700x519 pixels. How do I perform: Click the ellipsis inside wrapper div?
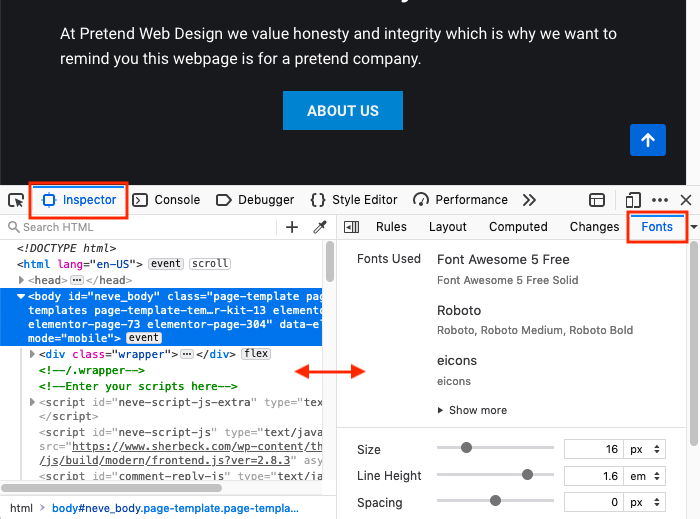(x=187, y=354)
